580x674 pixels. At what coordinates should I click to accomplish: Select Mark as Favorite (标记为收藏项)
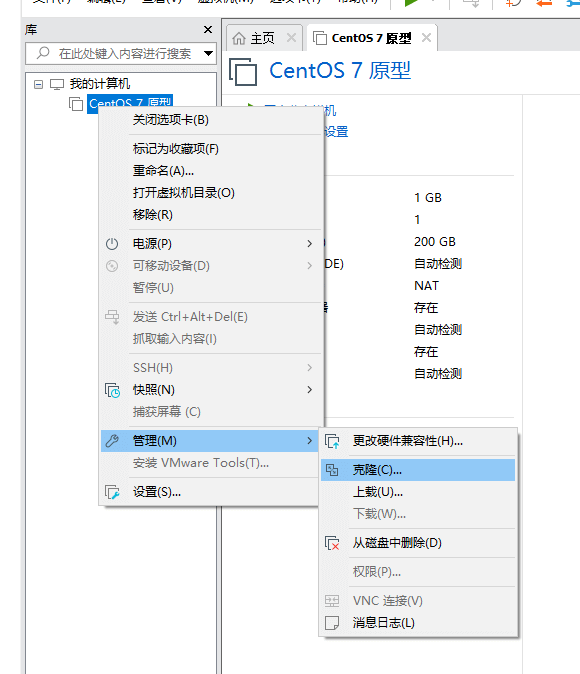coord(211,149)
